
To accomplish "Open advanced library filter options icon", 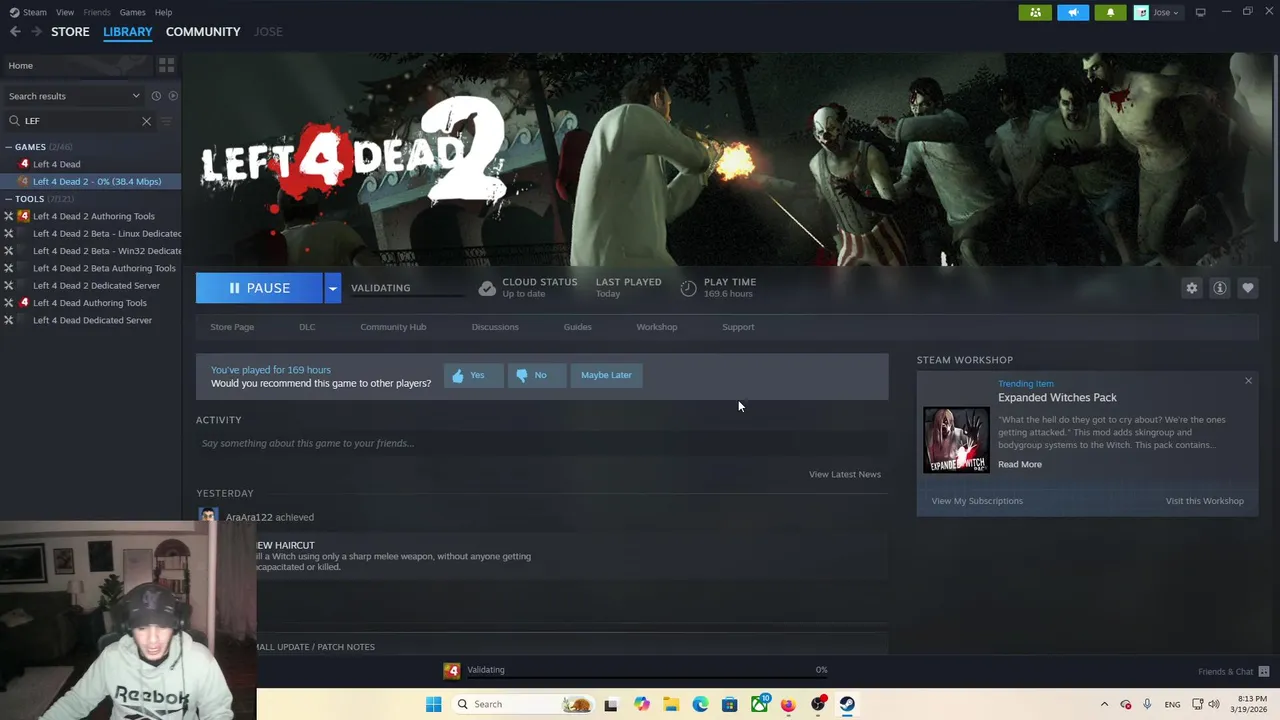I will tap(166, 121).
